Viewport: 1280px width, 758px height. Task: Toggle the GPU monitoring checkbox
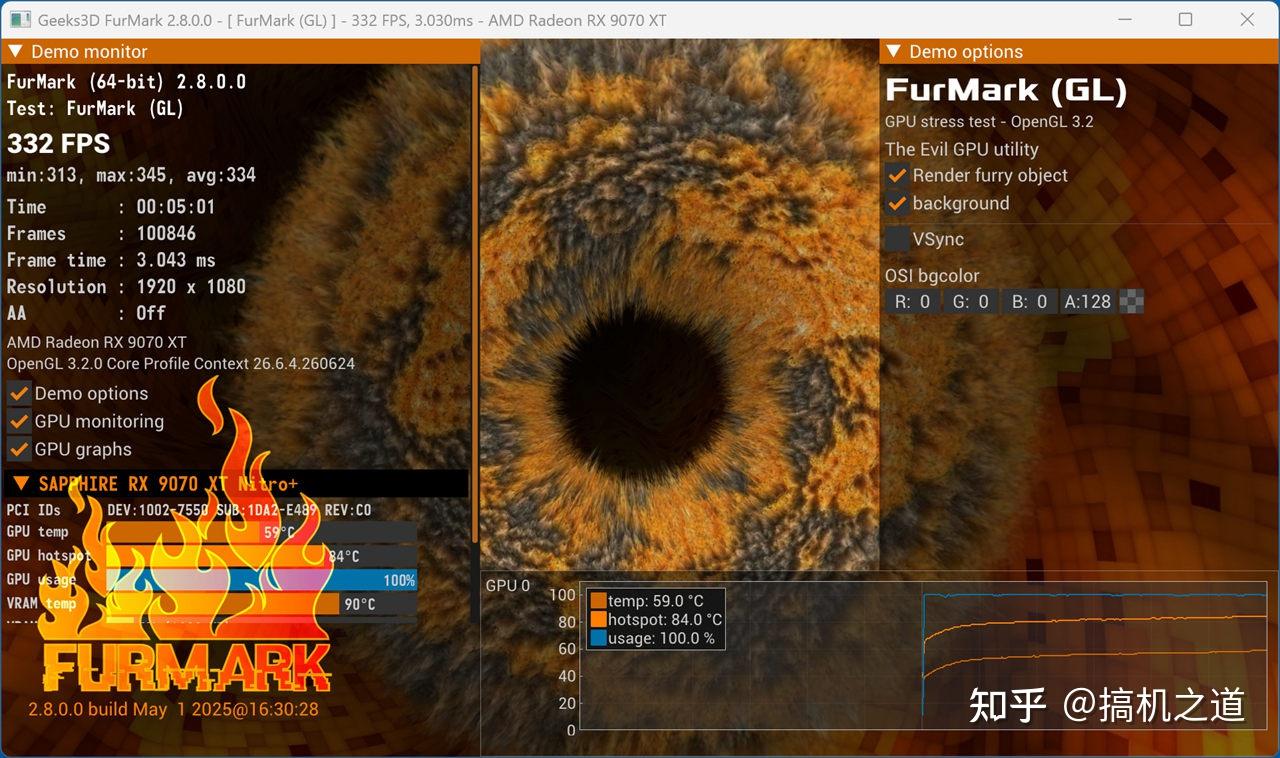[19, 422]
